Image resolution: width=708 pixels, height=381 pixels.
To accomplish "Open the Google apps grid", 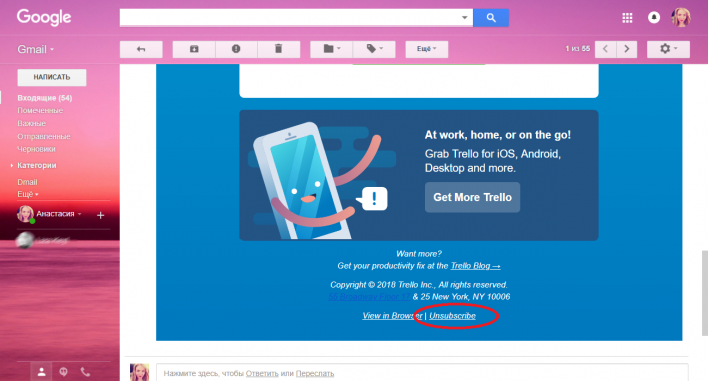I will click(627, 18).
